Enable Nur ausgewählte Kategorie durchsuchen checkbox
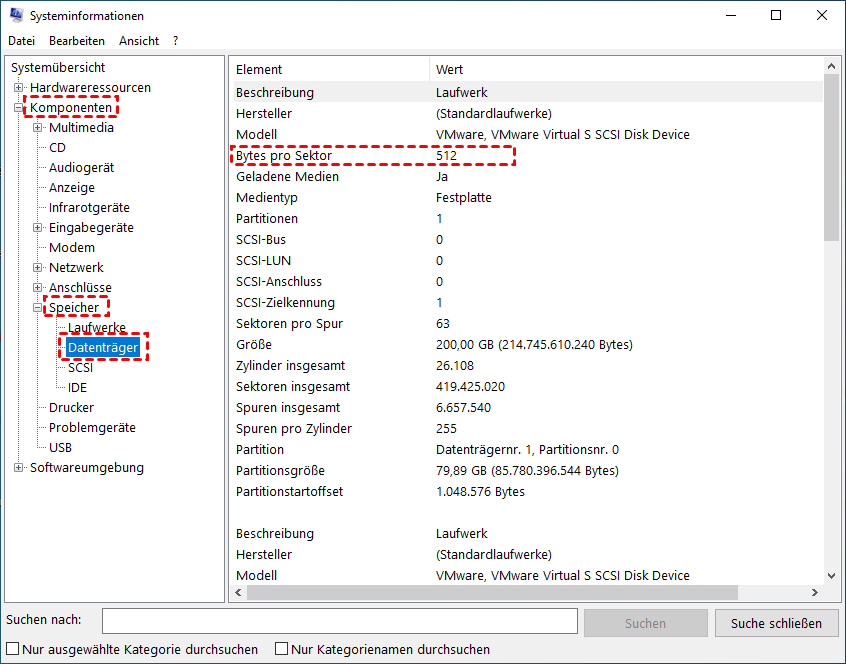Image resolution: width=846 pixels, height=664 pixels. (x=12, y=649)
